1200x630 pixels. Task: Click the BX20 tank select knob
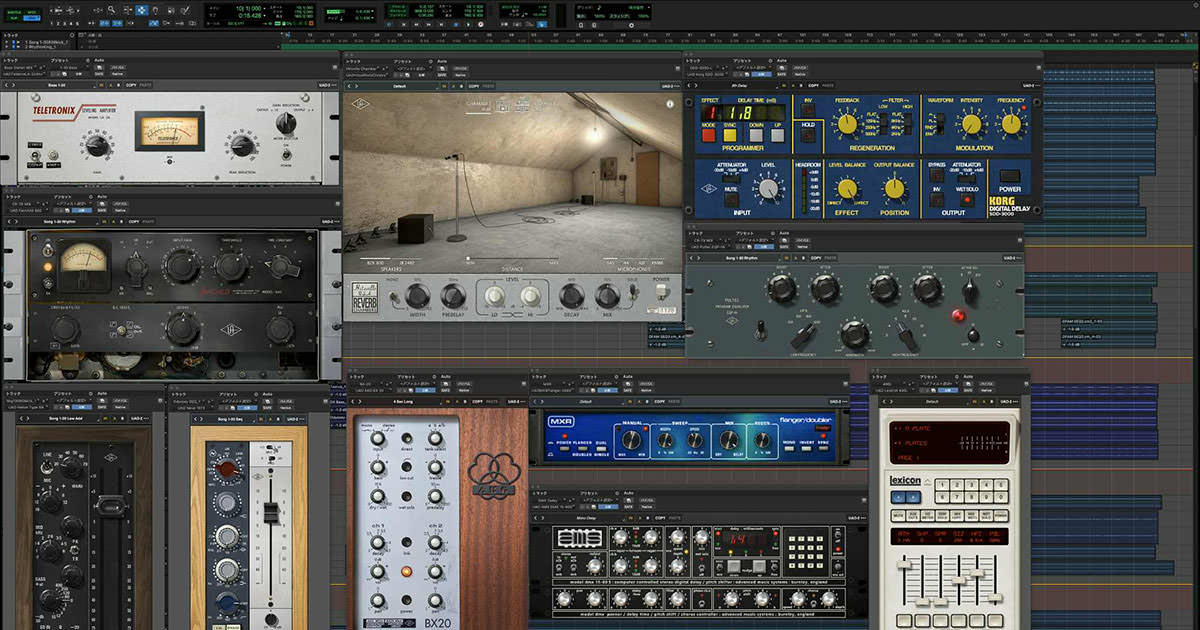436,440
